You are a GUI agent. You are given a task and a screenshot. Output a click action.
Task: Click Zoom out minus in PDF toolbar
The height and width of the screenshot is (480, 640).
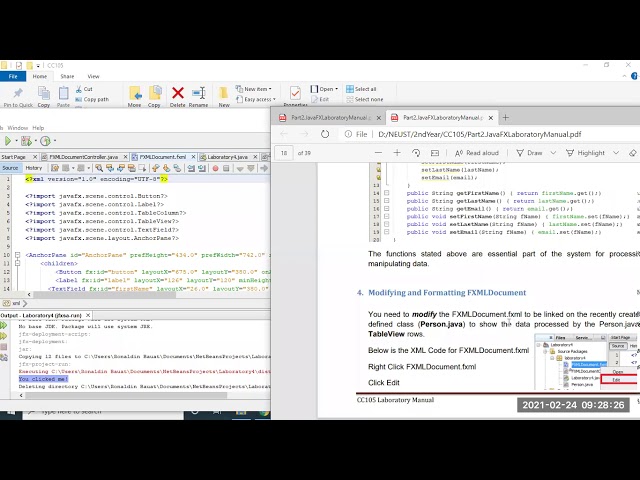pyautogui.click(x=378, y=153)
